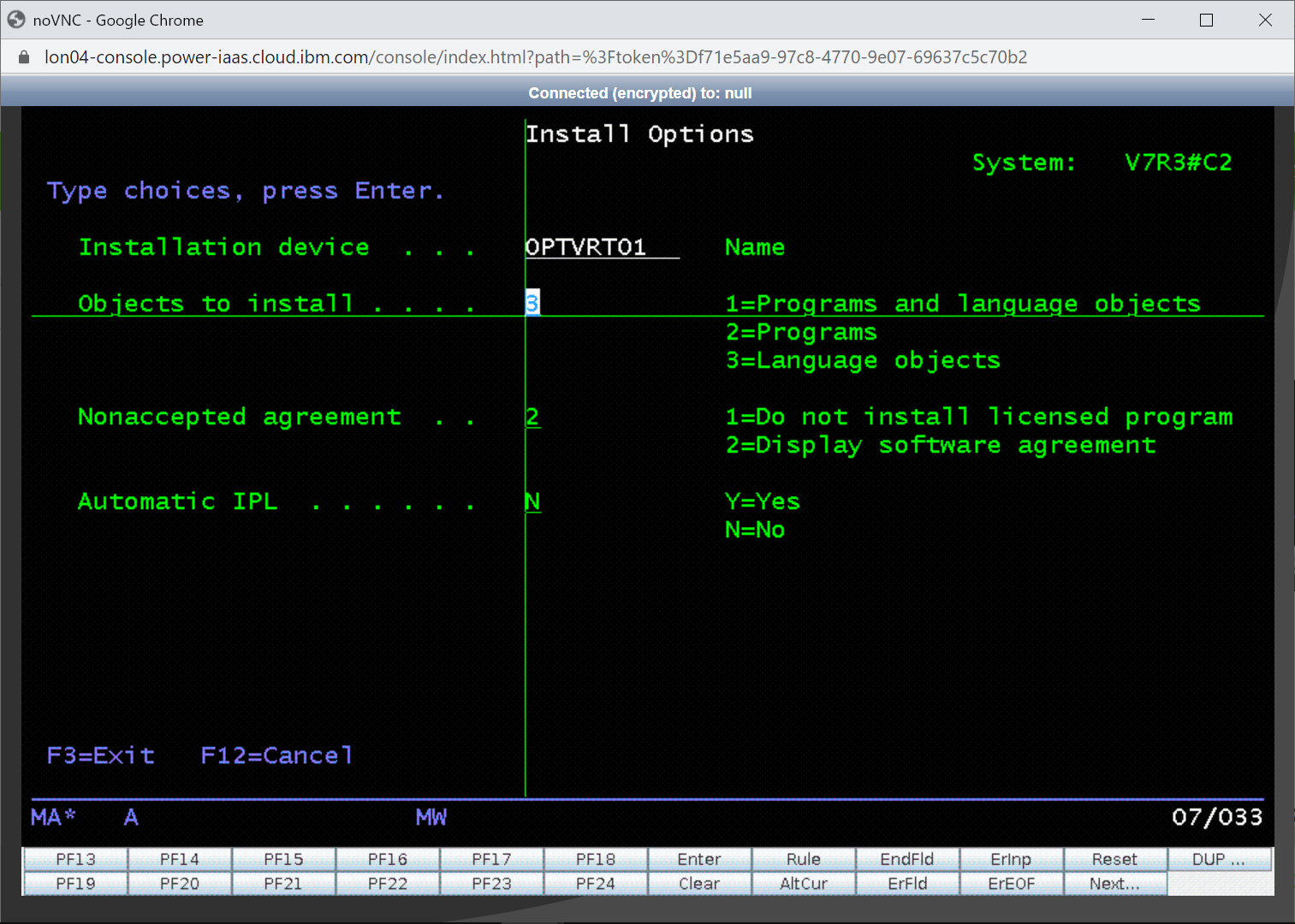Click the 'Install Options' screen title

tap(639, 134)
